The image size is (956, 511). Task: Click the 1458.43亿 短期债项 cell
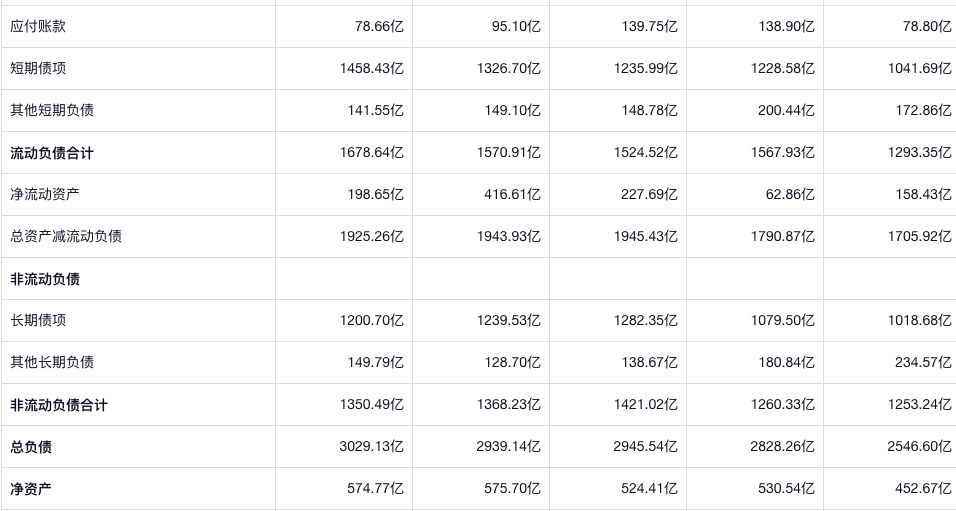371,68
